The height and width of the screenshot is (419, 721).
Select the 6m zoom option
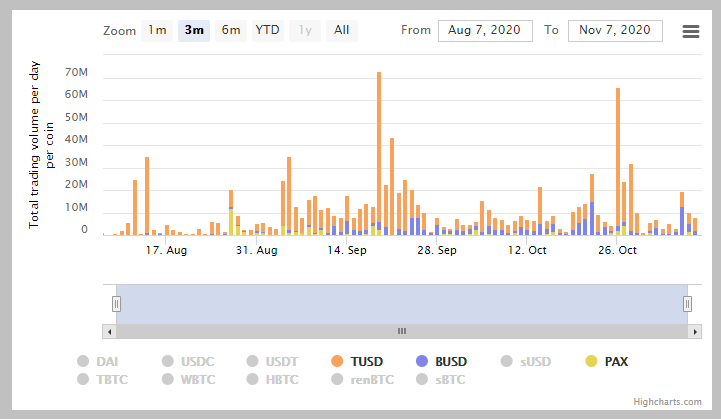pos(231,30)
